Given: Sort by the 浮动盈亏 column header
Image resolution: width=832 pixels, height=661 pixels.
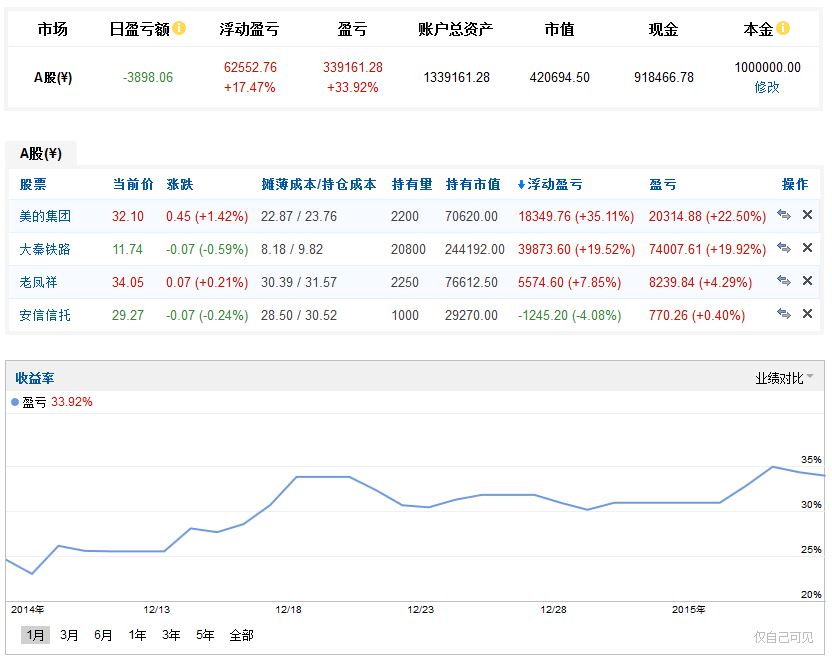Looking at the screenshot, I should pos(550,184).
